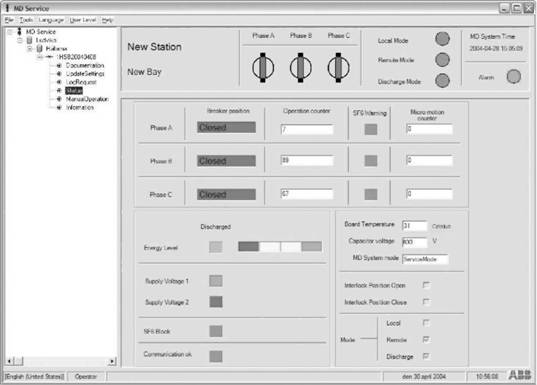Click the Ludvika station database icon

29,40
